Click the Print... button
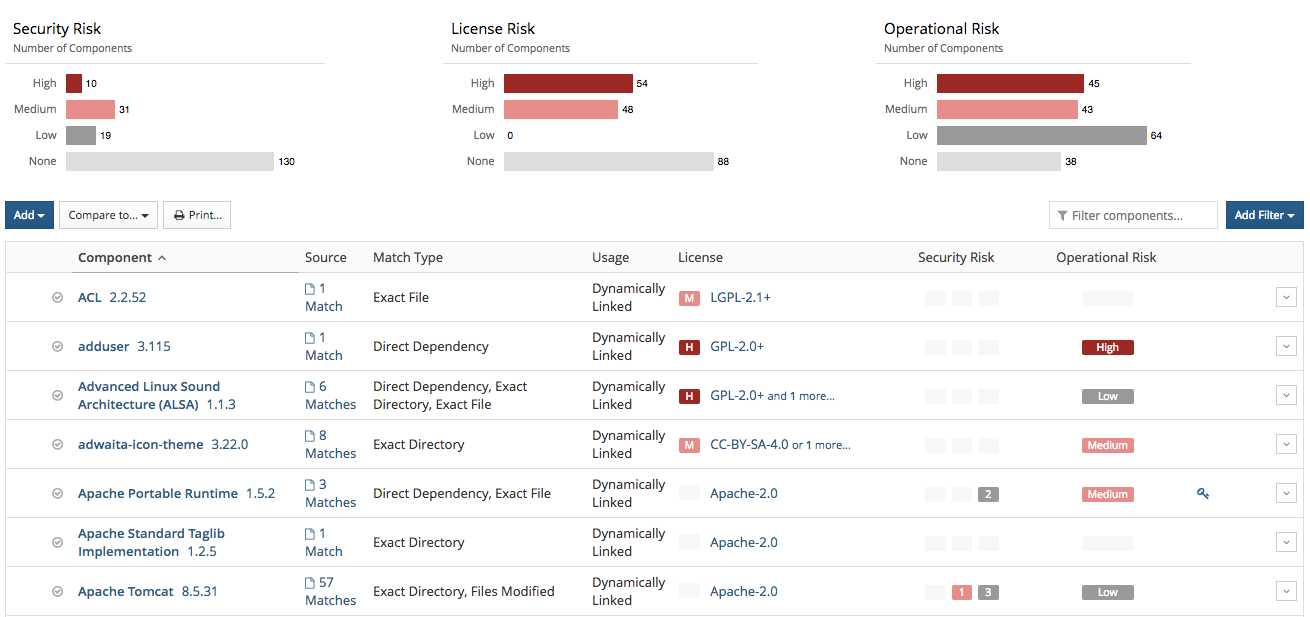The image size is (1310, 617). pyautogui.click(x=197, y=215)
